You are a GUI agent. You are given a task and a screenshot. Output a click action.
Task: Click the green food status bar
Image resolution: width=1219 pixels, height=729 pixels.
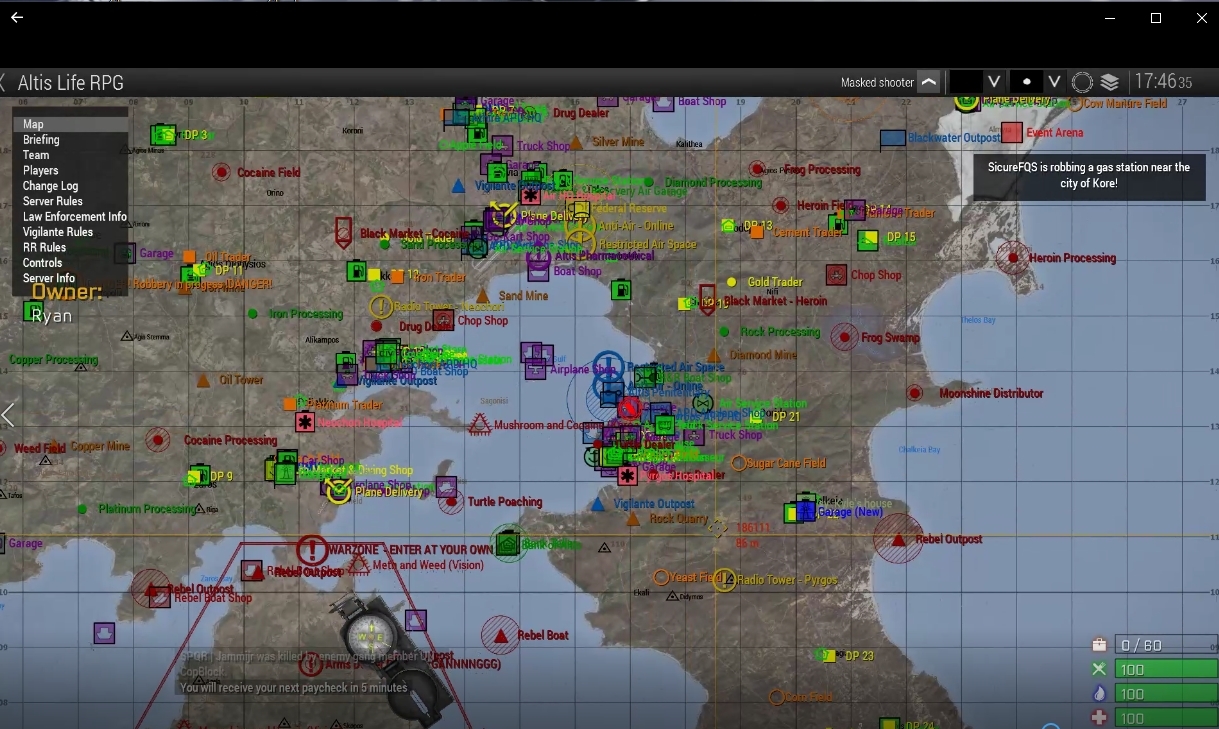(1165, 669)
